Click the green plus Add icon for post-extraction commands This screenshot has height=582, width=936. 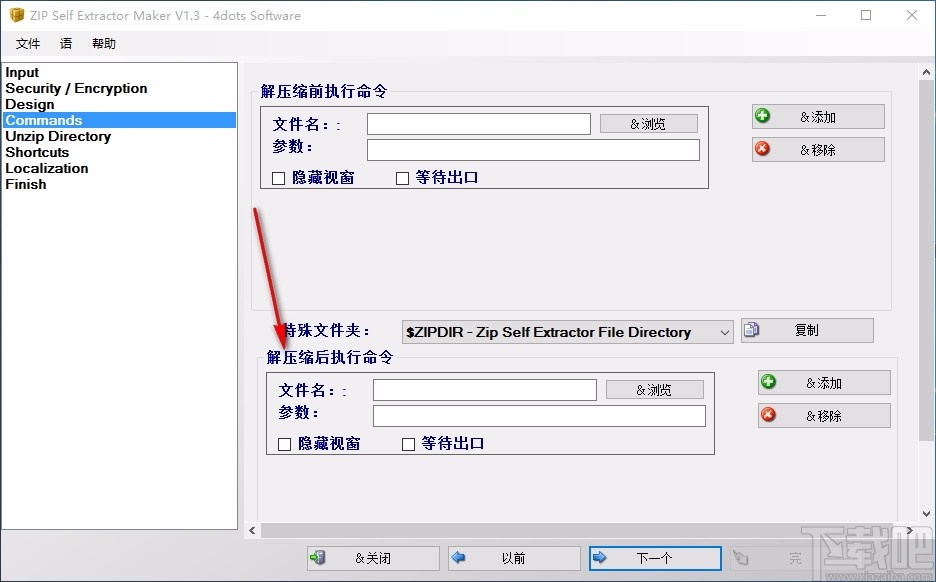pyautogui.click(x=768, y=382)
